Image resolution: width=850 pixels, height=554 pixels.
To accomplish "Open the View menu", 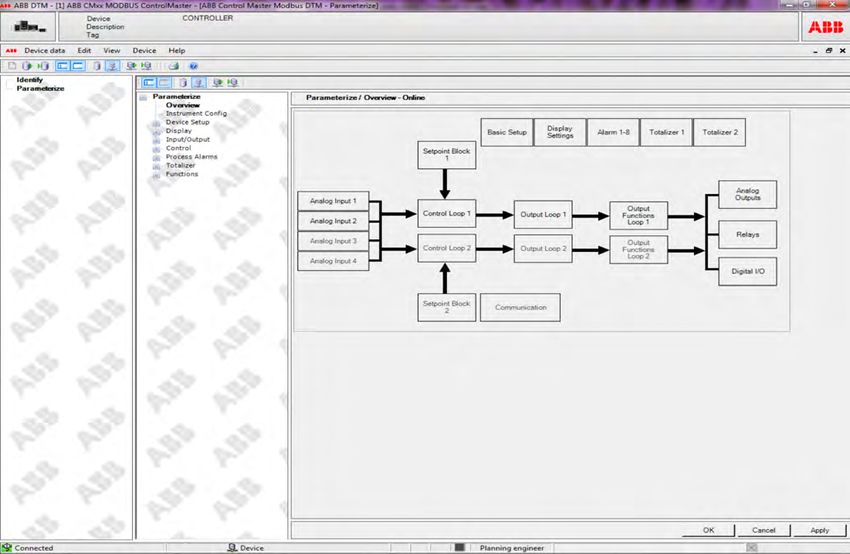I will (112, 50).
